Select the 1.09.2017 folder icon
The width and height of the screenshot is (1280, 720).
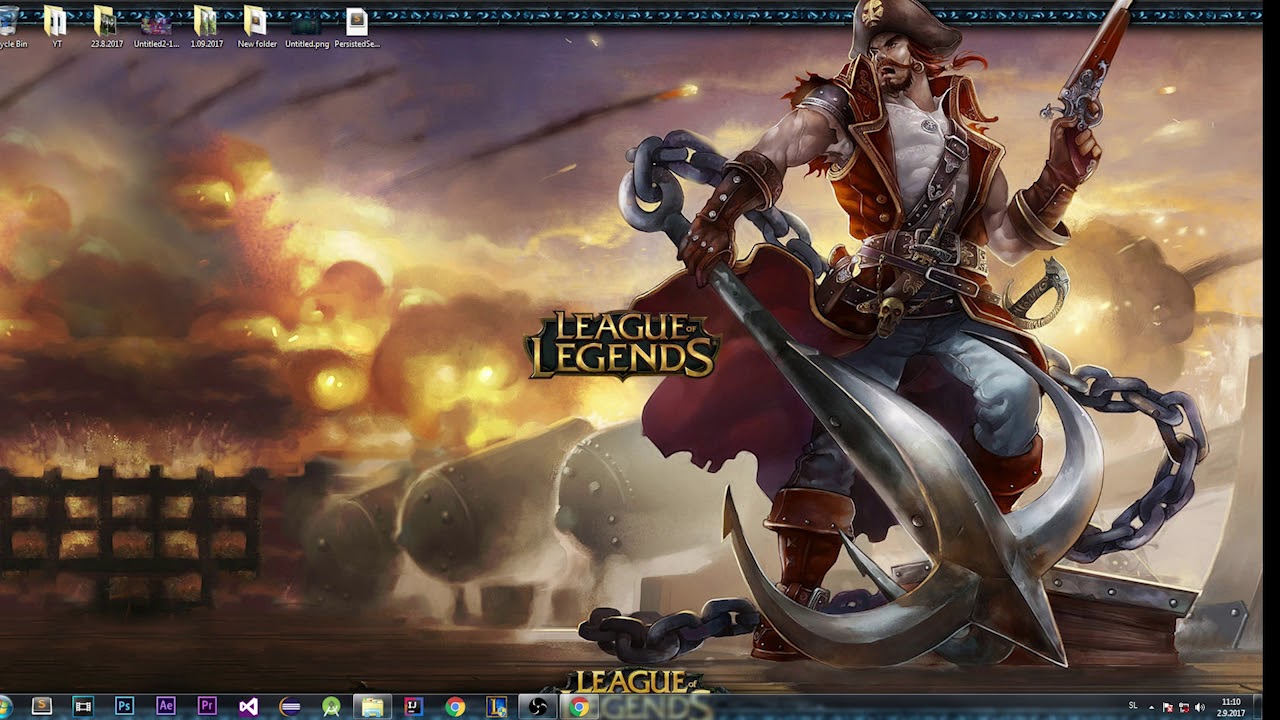click(206, 27)
